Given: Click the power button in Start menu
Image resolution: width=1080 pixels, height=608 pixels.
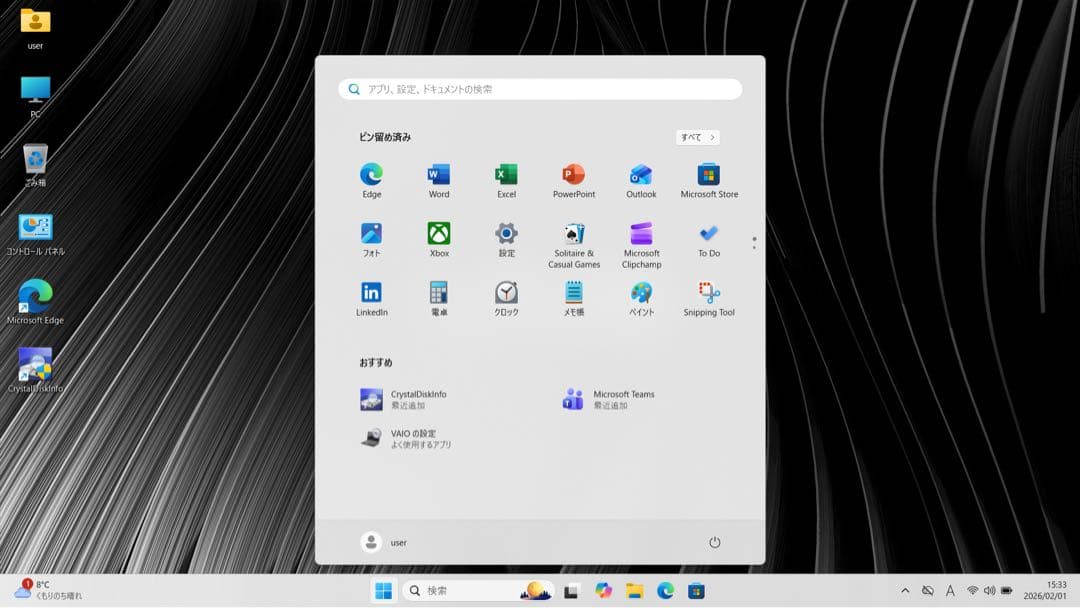Looking at the screenshot, I should click(x=715, y=542).
